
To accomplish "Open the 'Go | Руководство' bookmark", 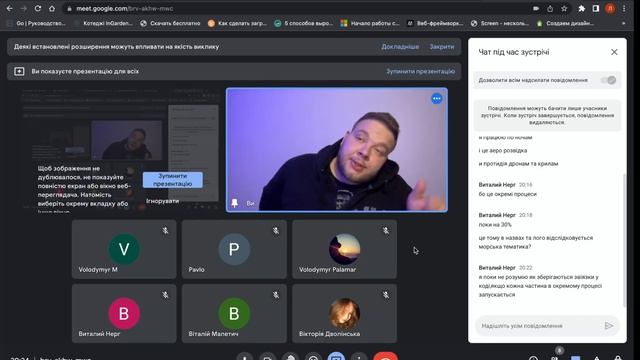I will coord(37,23).
